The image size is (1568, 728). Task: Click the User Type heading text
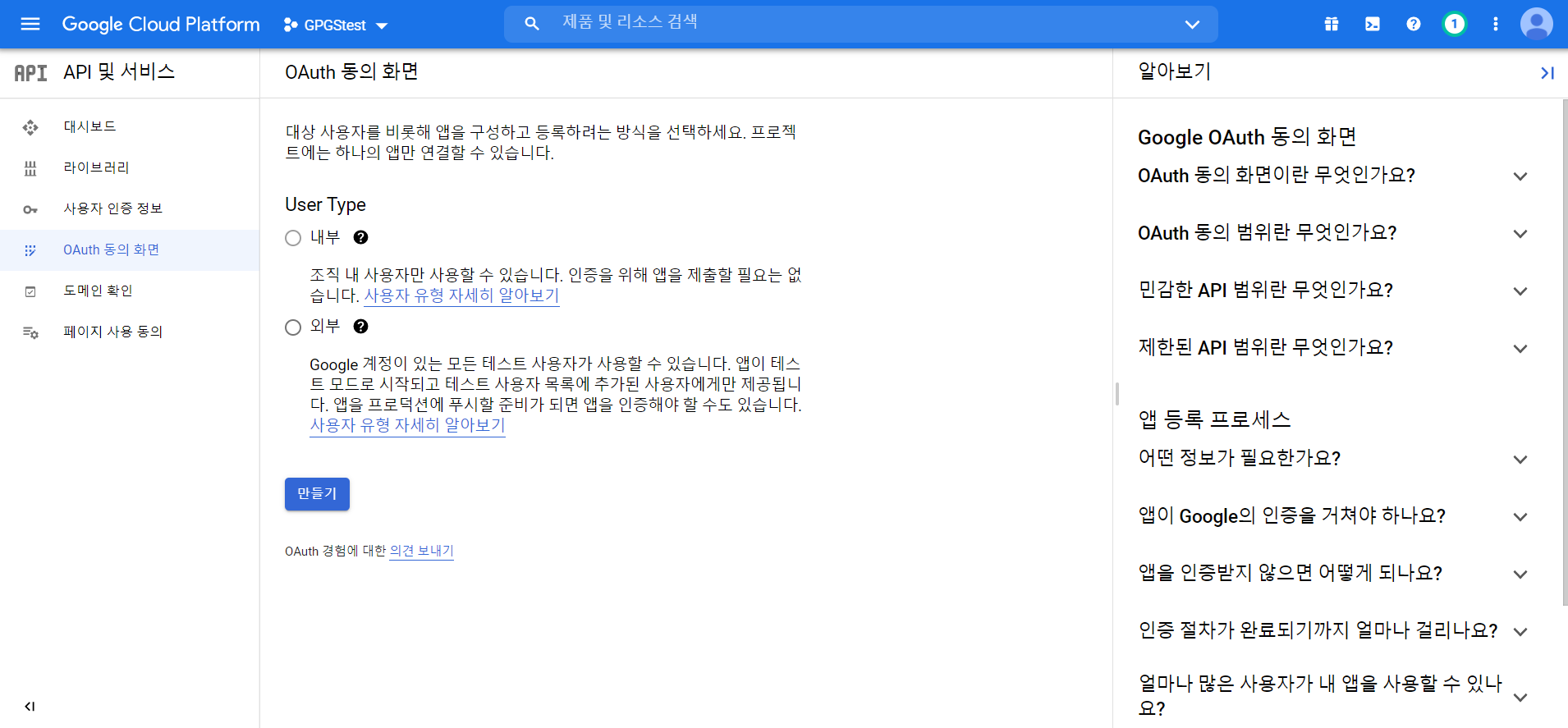click(x=325, y=204)
